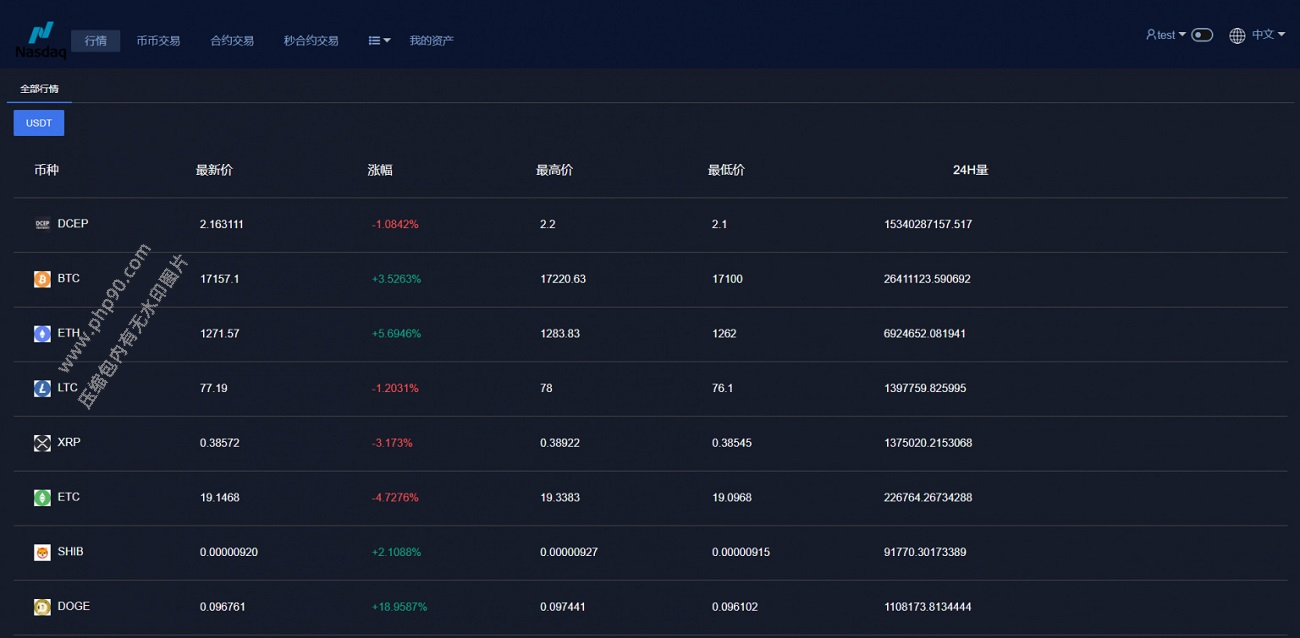Open 我的资产 page link
Viewport: 1300px width, 638px height.
click(x=431, y=41)
